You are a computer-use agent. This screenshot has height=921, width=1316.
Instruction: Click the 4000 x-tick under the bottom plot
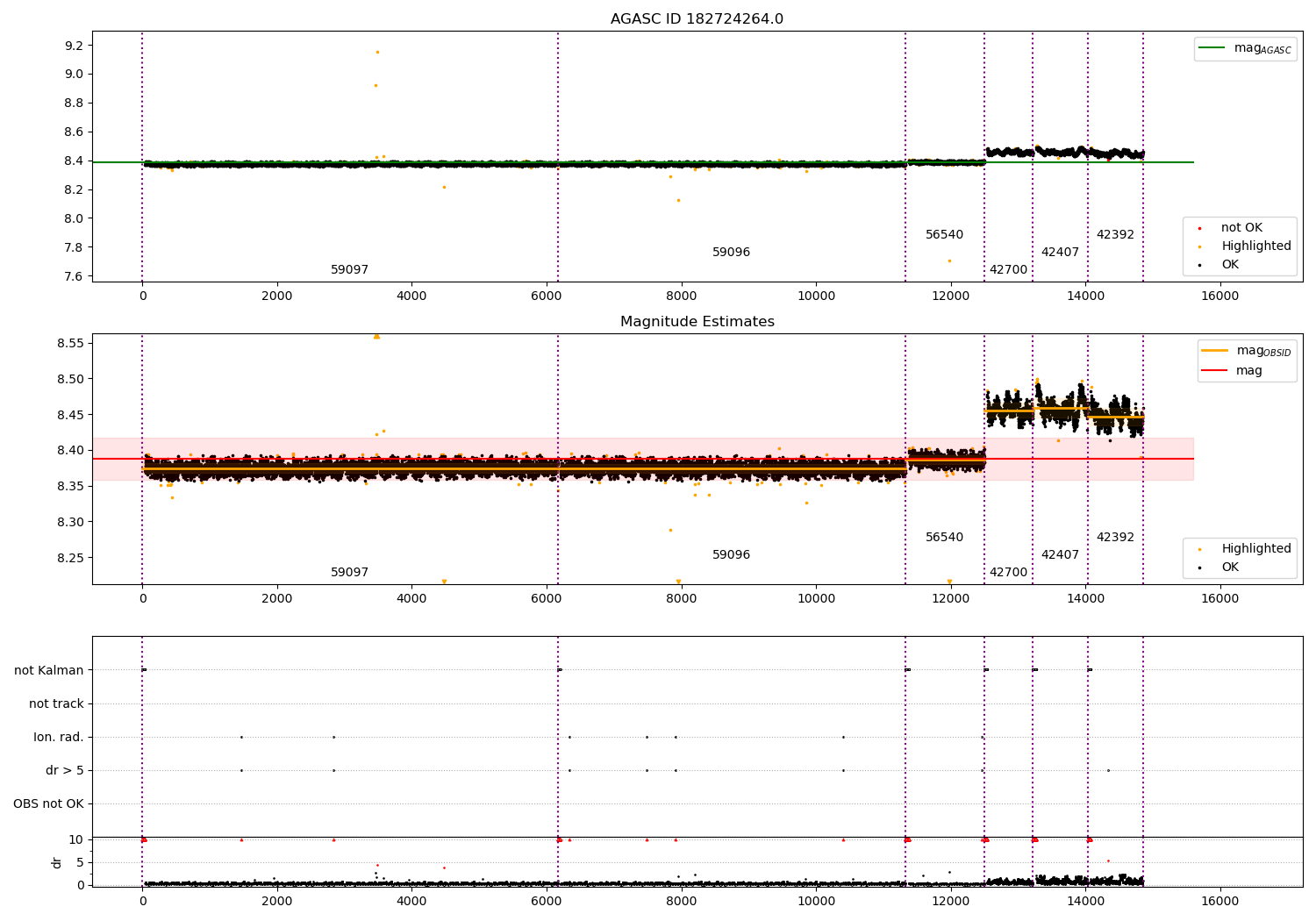411,902
